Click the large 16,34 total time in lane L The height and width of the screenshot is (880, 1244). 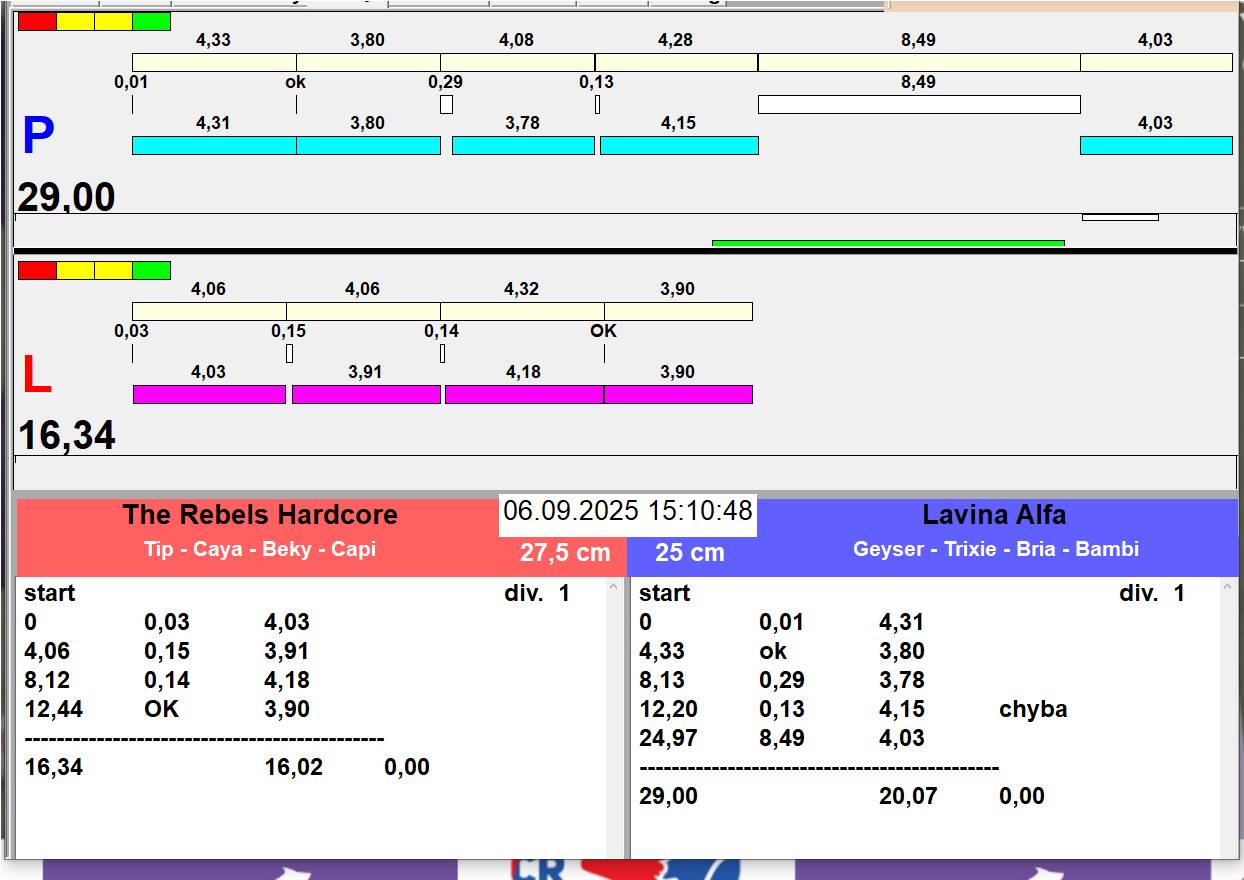point(67,436)
